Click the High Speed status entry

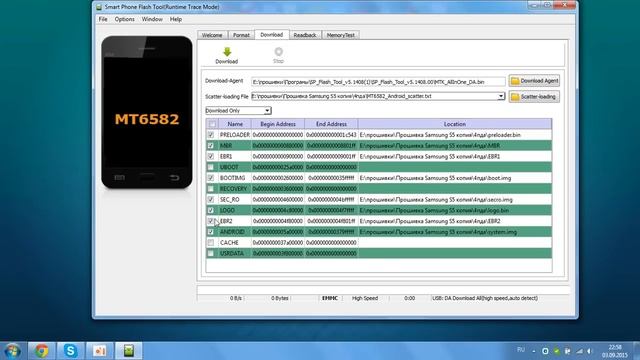coord(365,298)
